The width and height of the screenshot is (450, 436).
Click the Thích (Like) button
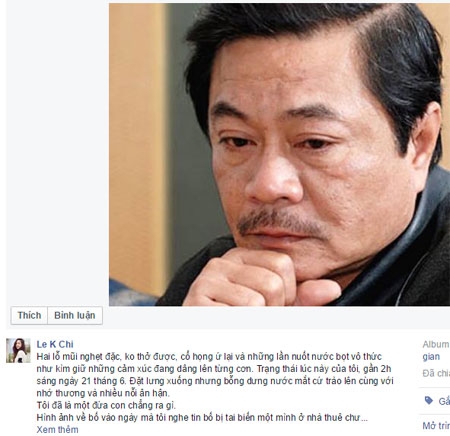(29, 315)
